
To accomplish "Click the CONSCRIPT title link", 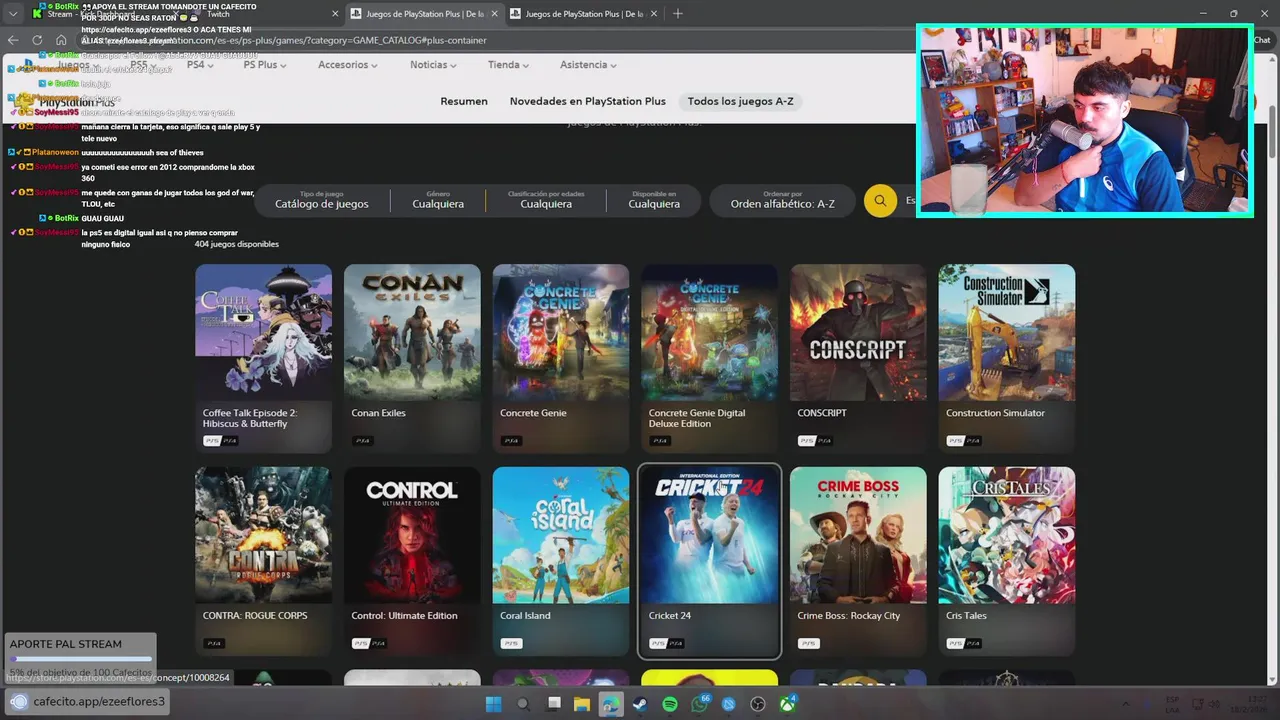I will point(822,413).
